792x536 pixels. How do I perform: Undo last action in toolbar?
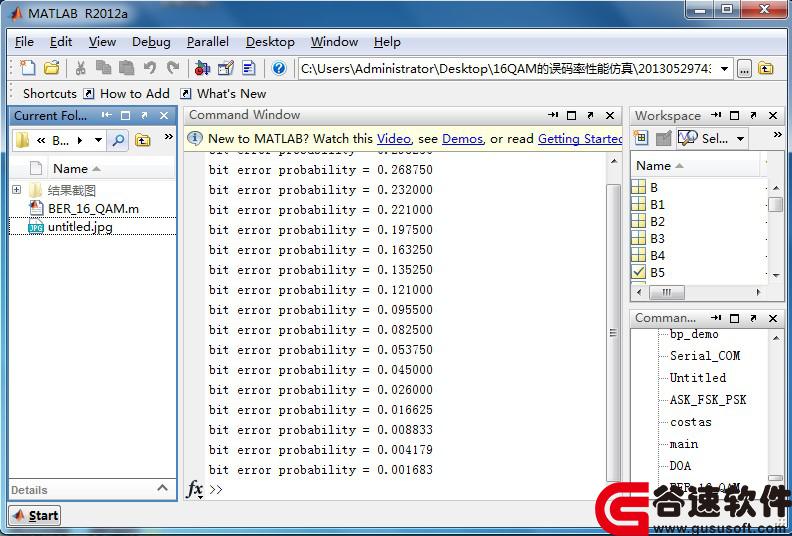(x=150, y=68)
